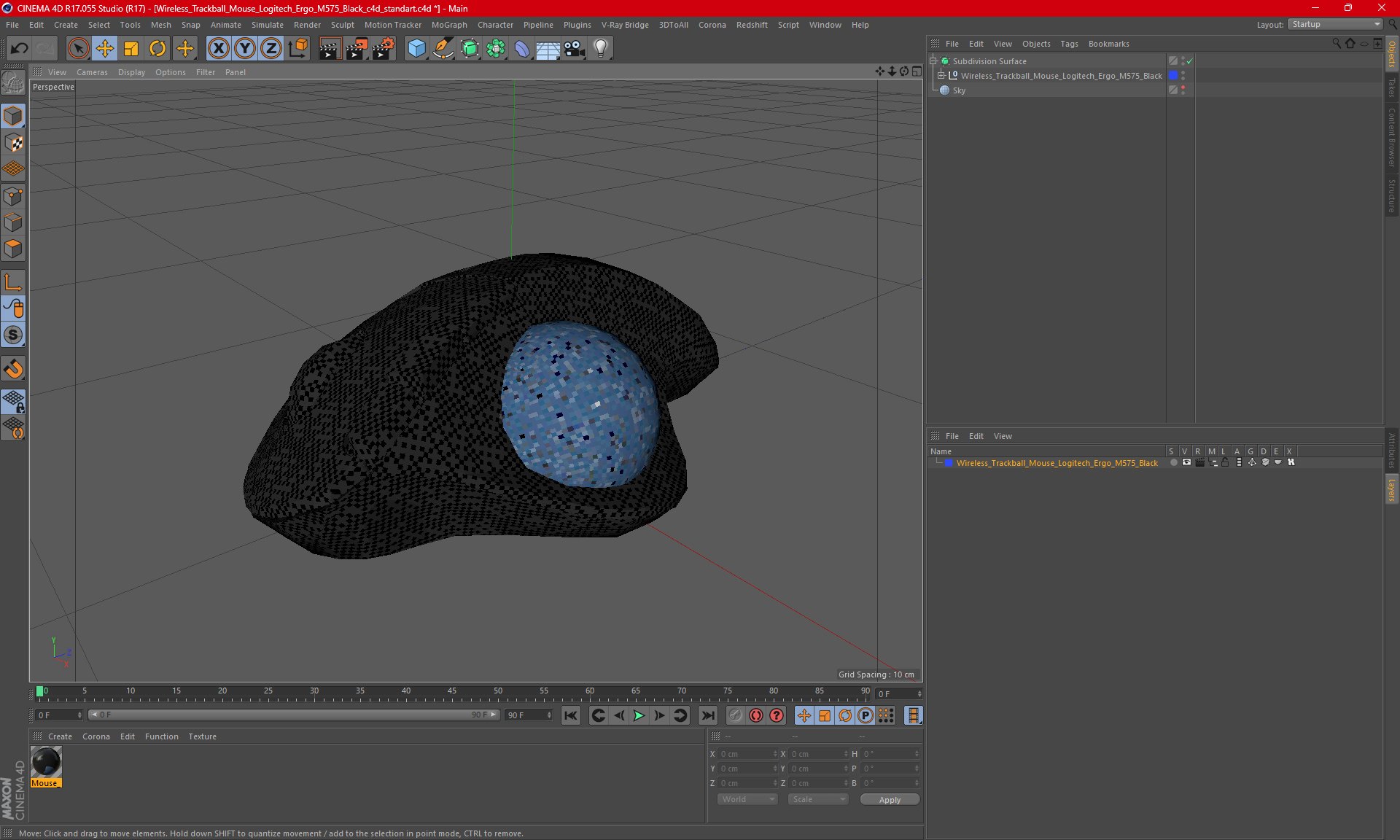Toggle Z axis lock
This screenshot has height=840, width=1400.
[271, 49]
